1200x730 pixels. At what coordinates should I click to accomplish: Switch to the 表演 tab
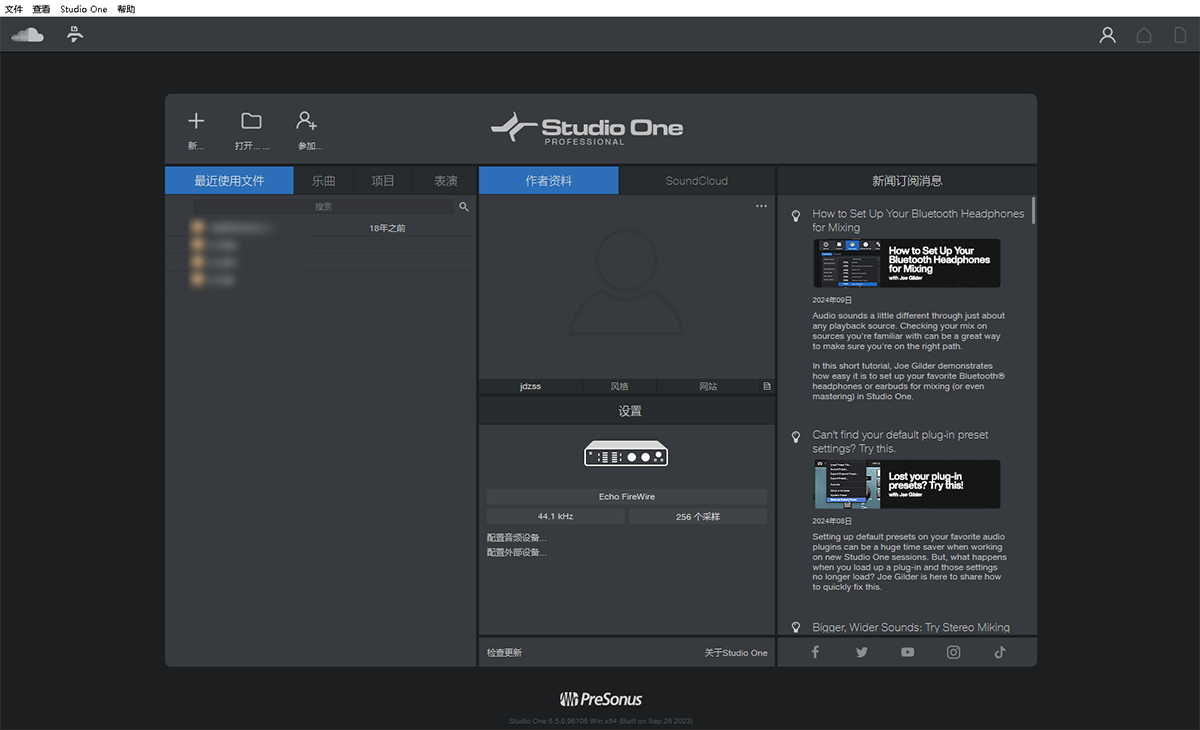click(x=445, y=181)
